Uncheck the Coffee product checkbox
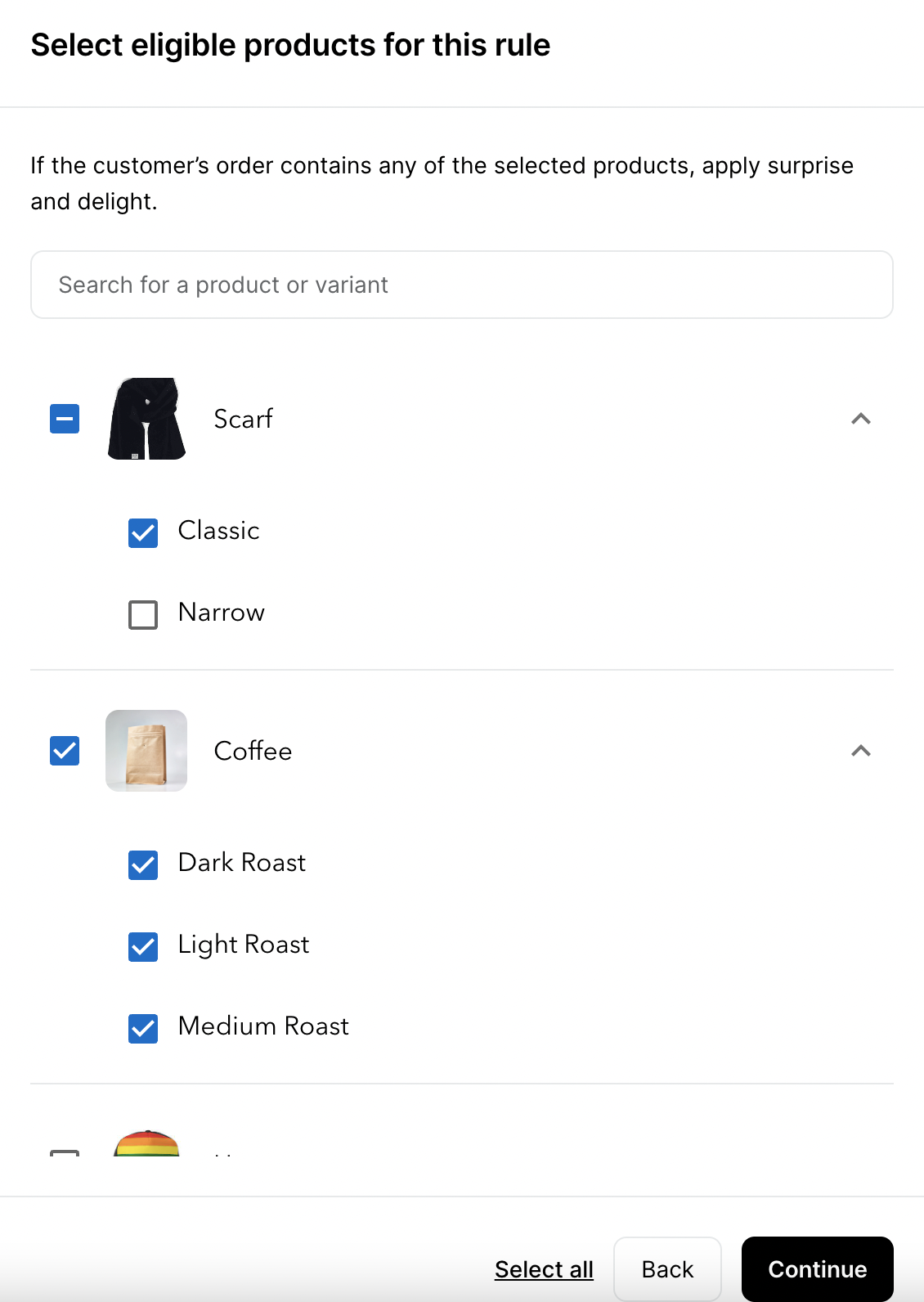This screenshot has height=1302, width=924. [x=65, y=751]
